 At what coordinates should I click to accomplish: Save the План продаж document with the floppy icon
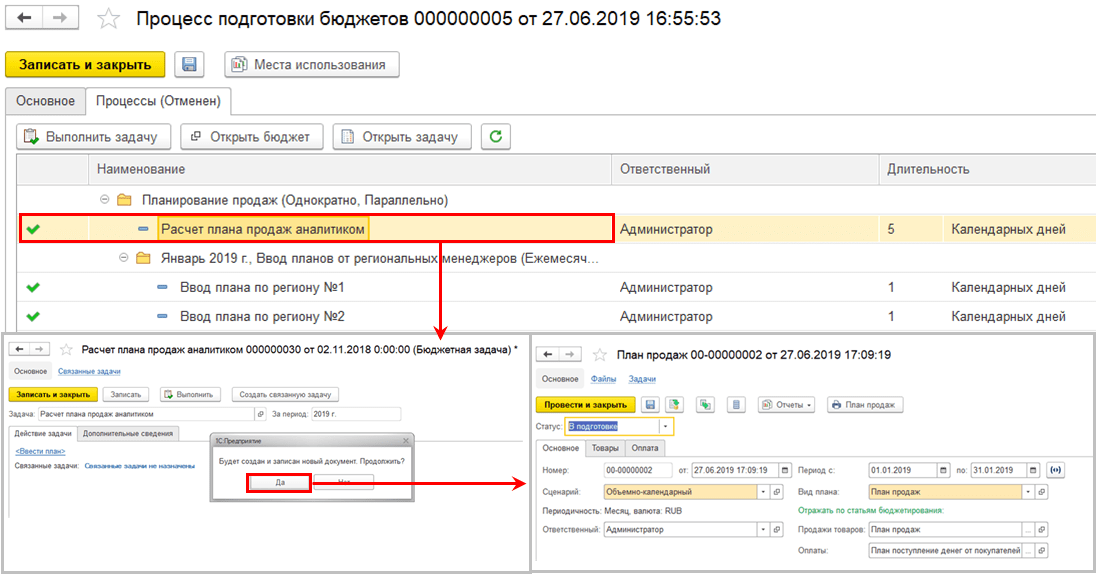pos(651,404)
